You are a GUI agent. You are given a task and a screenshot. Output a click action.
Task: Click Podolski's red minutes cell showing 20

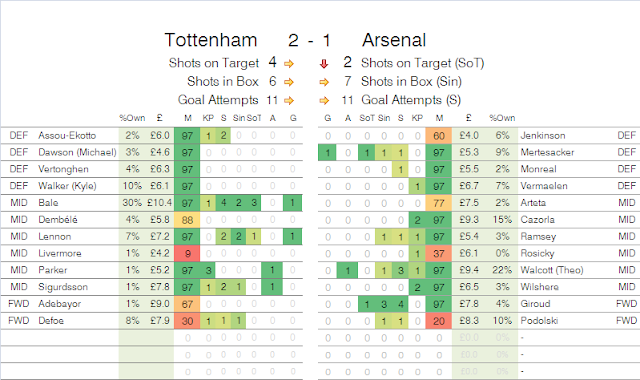point(439,321)
